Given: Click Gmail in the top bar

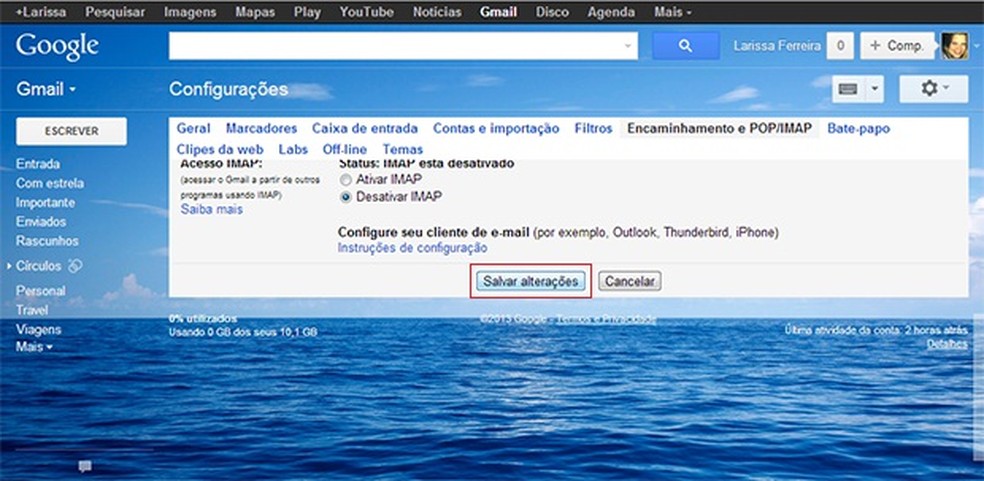Looking at the screenshot, I should pos(498,12).
